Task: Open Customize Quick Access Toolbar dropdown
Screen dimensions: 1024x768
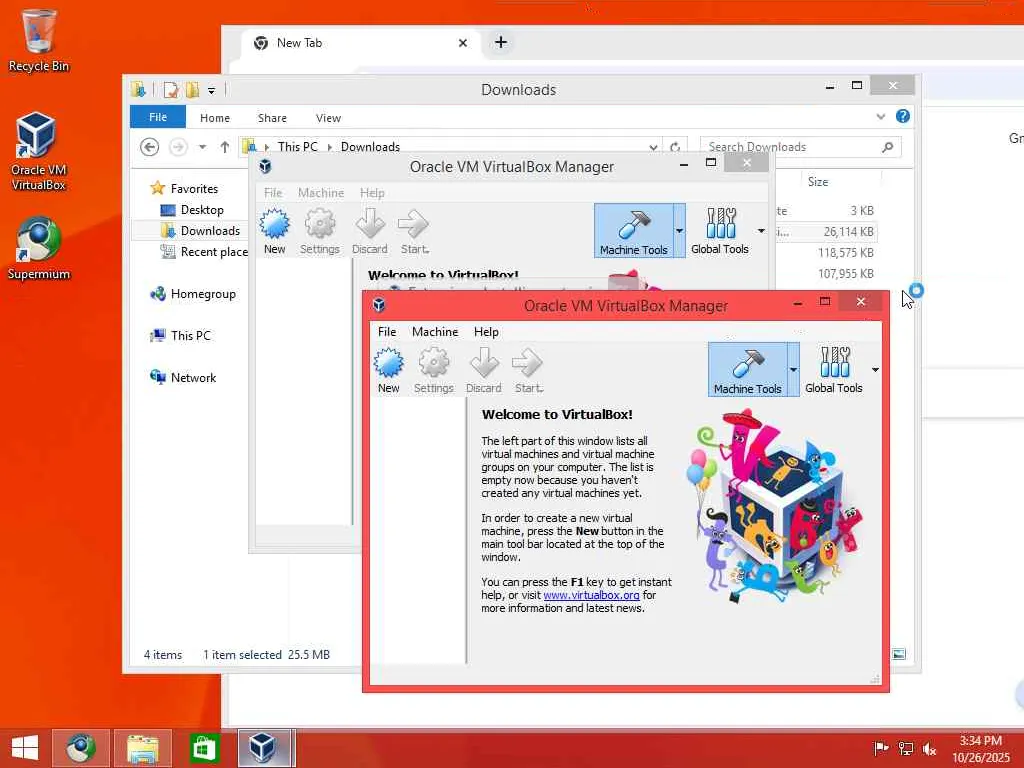Action: 212,90
